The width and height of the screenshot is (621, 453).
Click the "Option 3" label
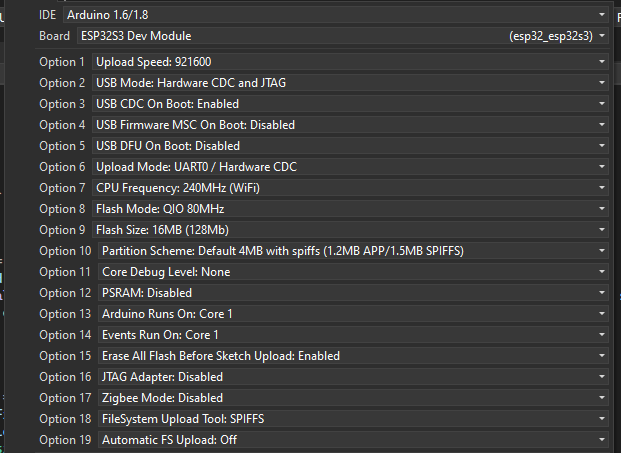62,104
